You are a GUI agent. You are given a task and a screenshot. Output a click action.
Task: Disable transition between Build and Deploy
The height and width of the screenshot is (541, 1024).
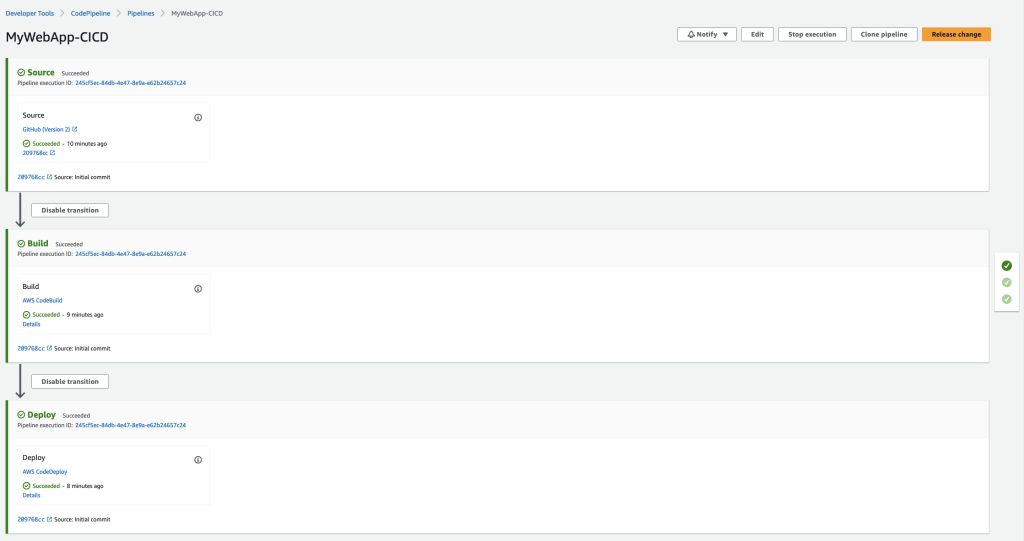tap(70, 382)
